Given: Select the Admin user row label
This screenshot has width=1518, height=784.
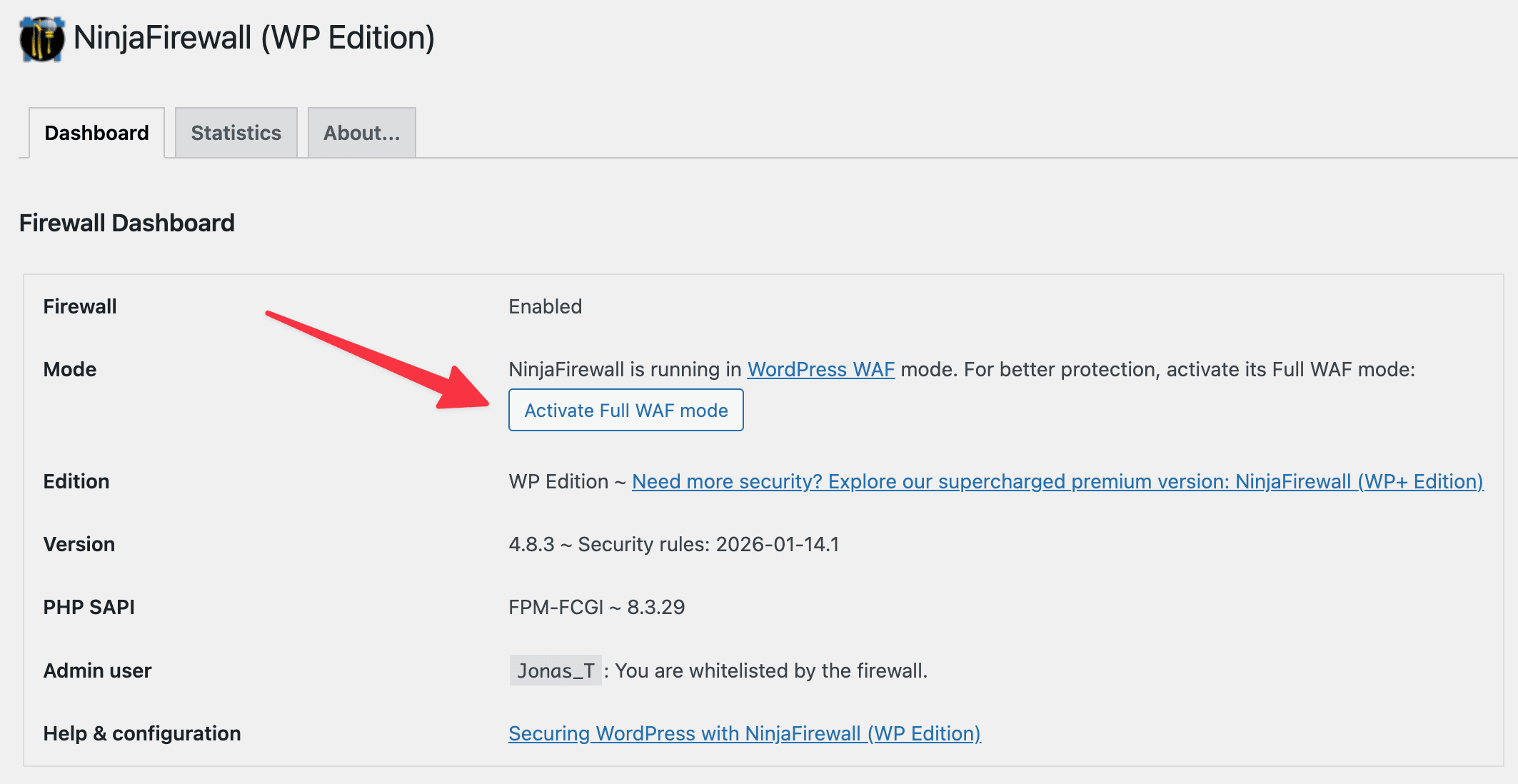Looking at the screenshot, I should tap(97, 670).
